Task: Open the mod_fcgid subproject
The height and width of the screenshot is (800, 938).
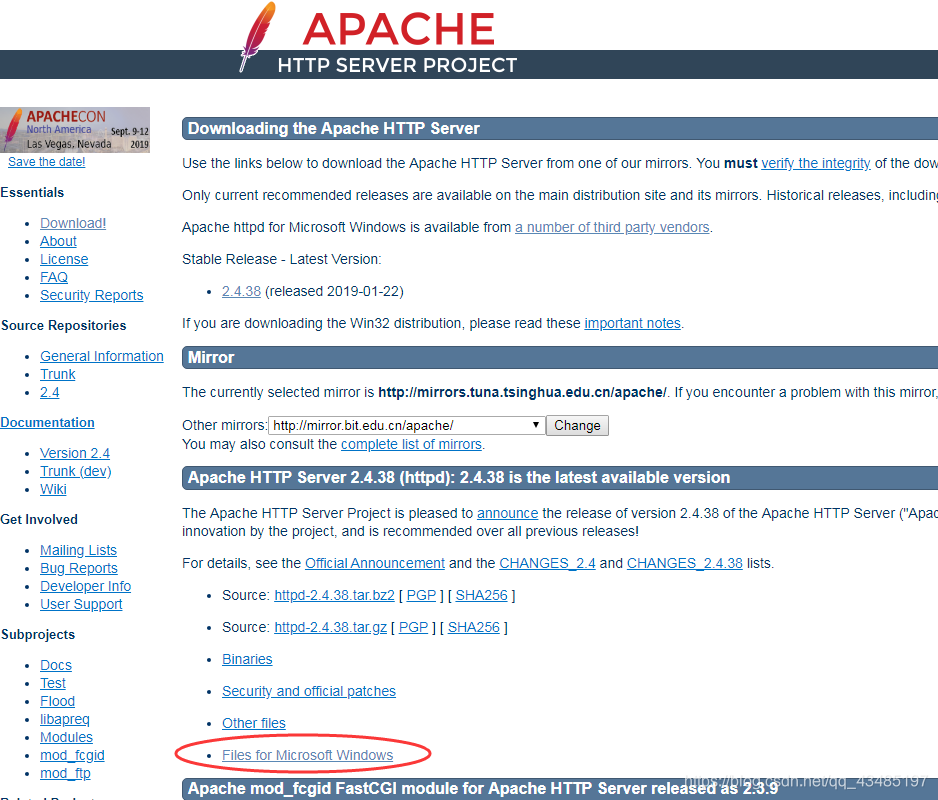Action: pos(72,755)
